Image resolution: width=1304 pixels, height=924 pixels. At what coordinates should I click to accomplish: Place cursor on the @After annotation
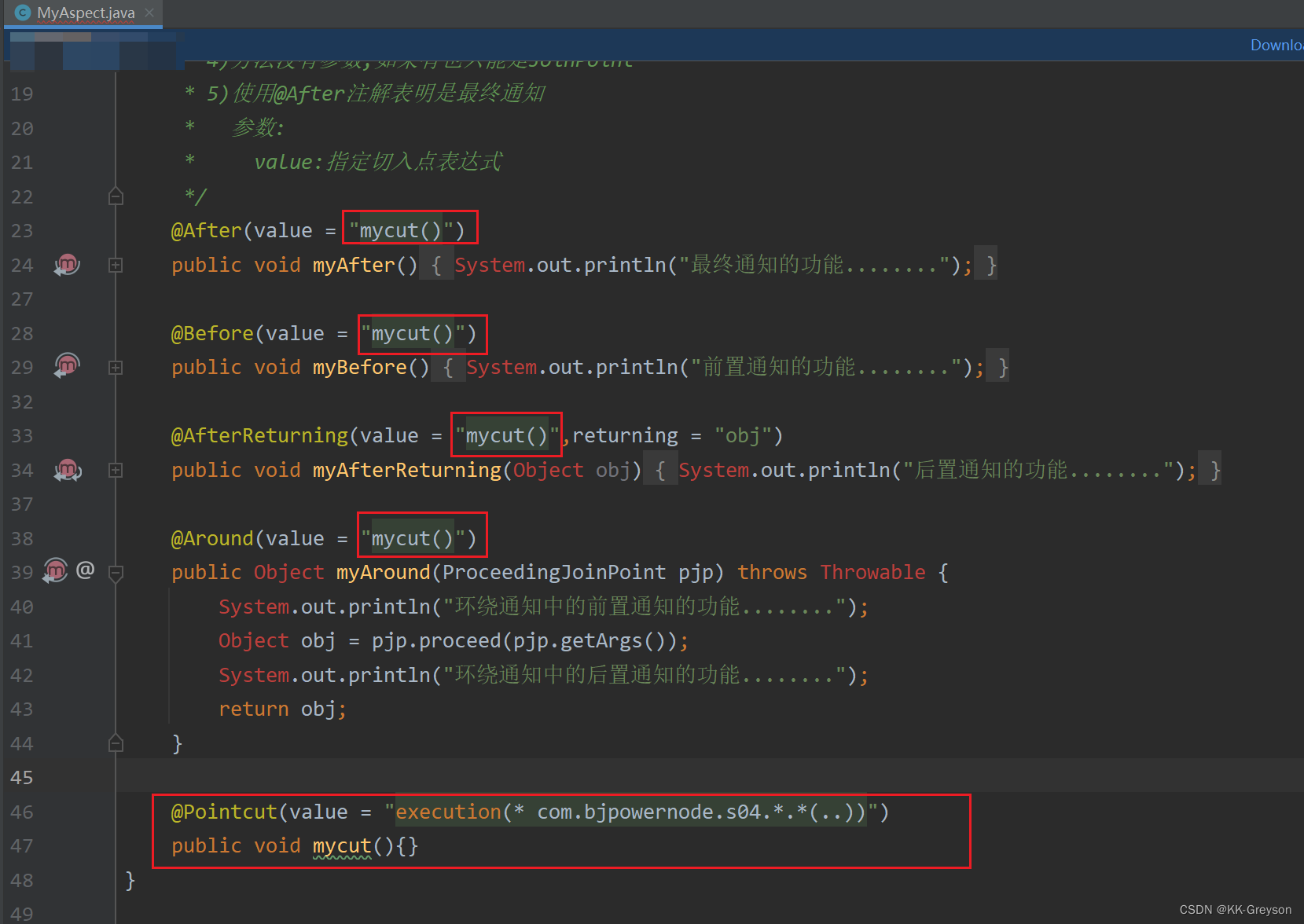207,231
